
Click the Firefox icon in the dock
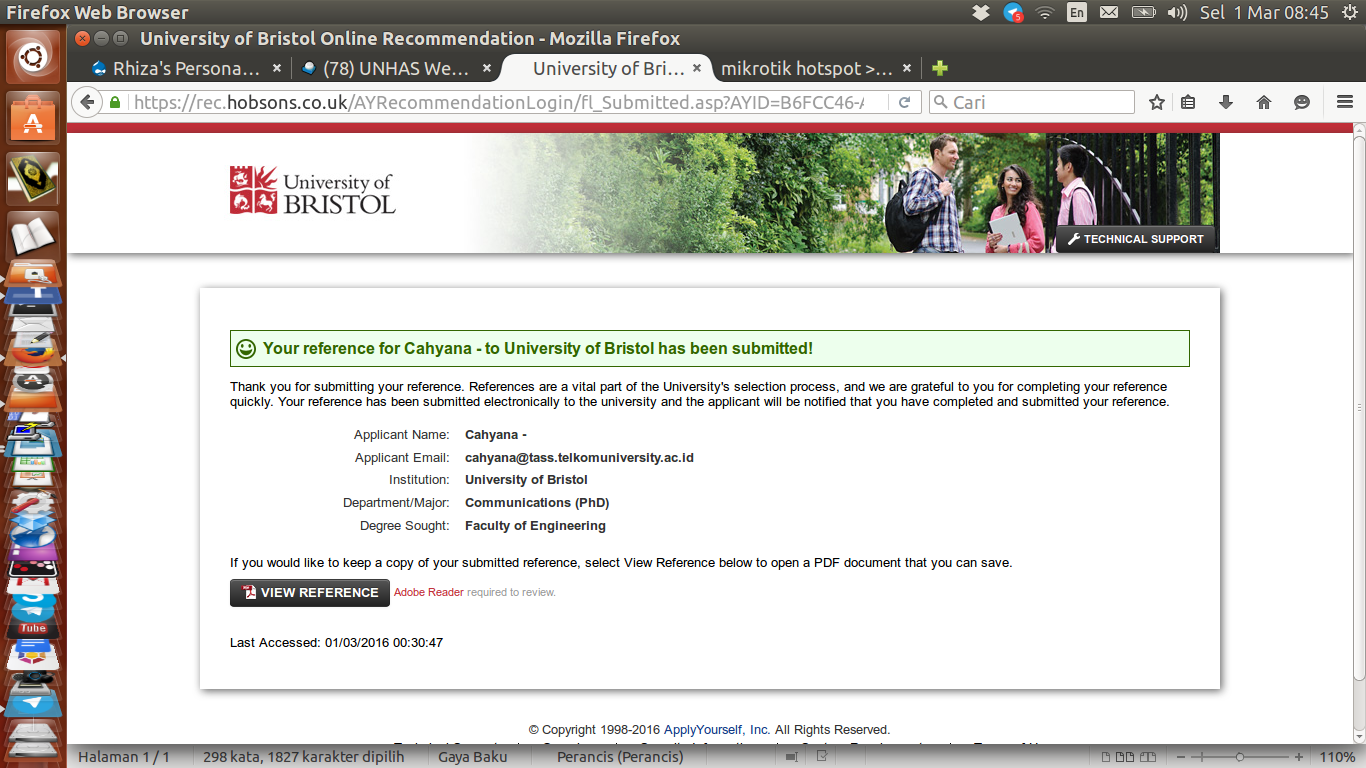(x=33, y=354)
